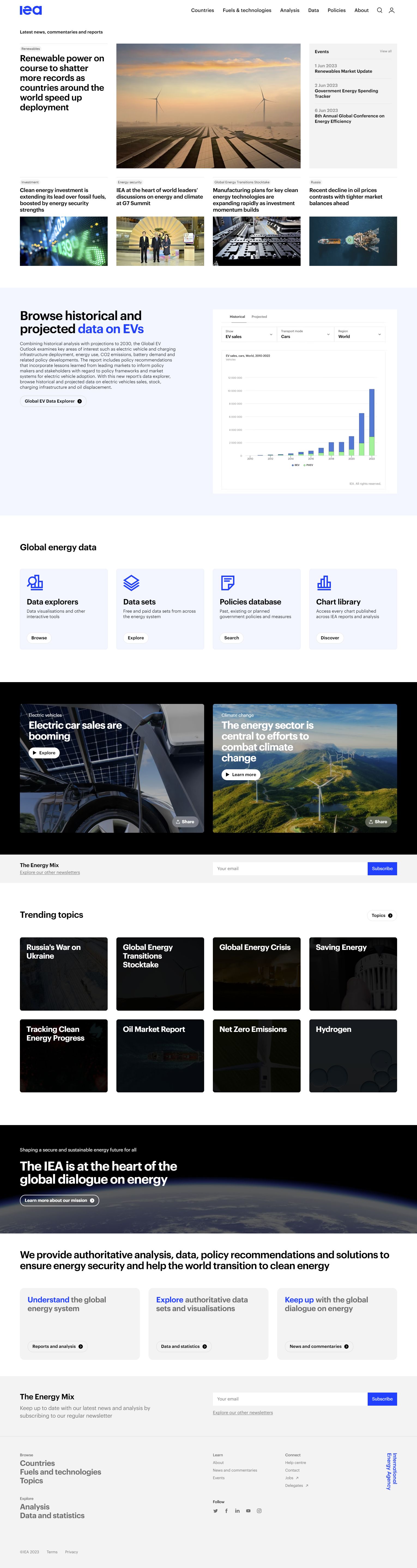This screenshot has width=417, height=1568.
Task: Click View all in the Events panel
Action: [x=385, y=51]
